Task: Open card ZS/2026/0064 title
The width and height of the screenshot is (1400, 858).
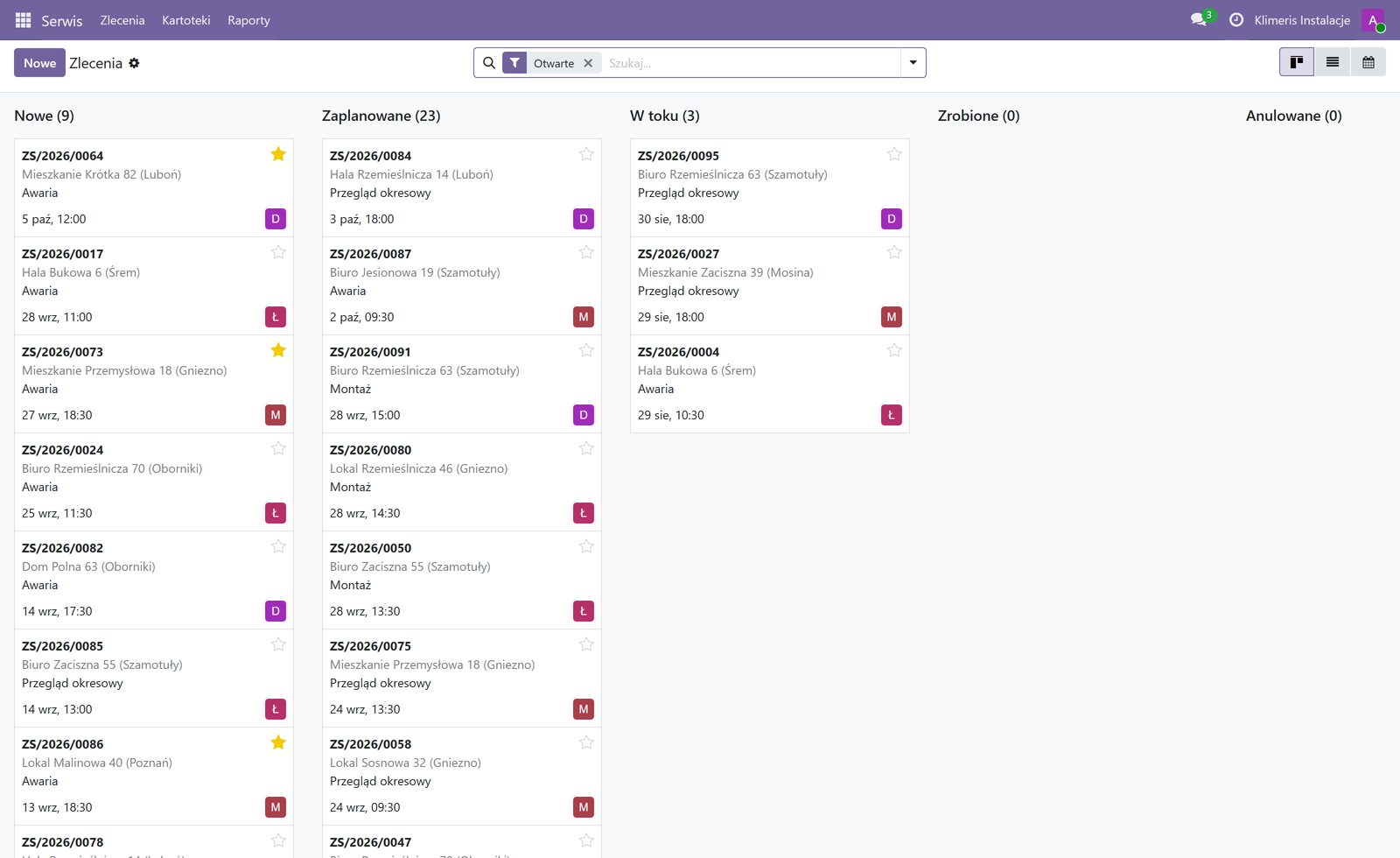Action: click(63, 156)
